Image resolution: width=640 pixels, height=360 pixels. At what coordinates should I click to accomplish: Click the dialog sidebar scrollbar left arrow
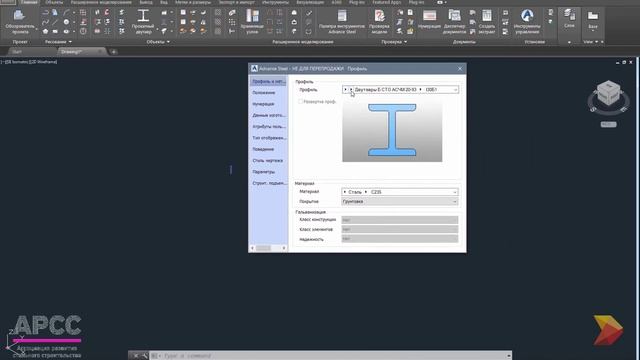coord(252,248)
